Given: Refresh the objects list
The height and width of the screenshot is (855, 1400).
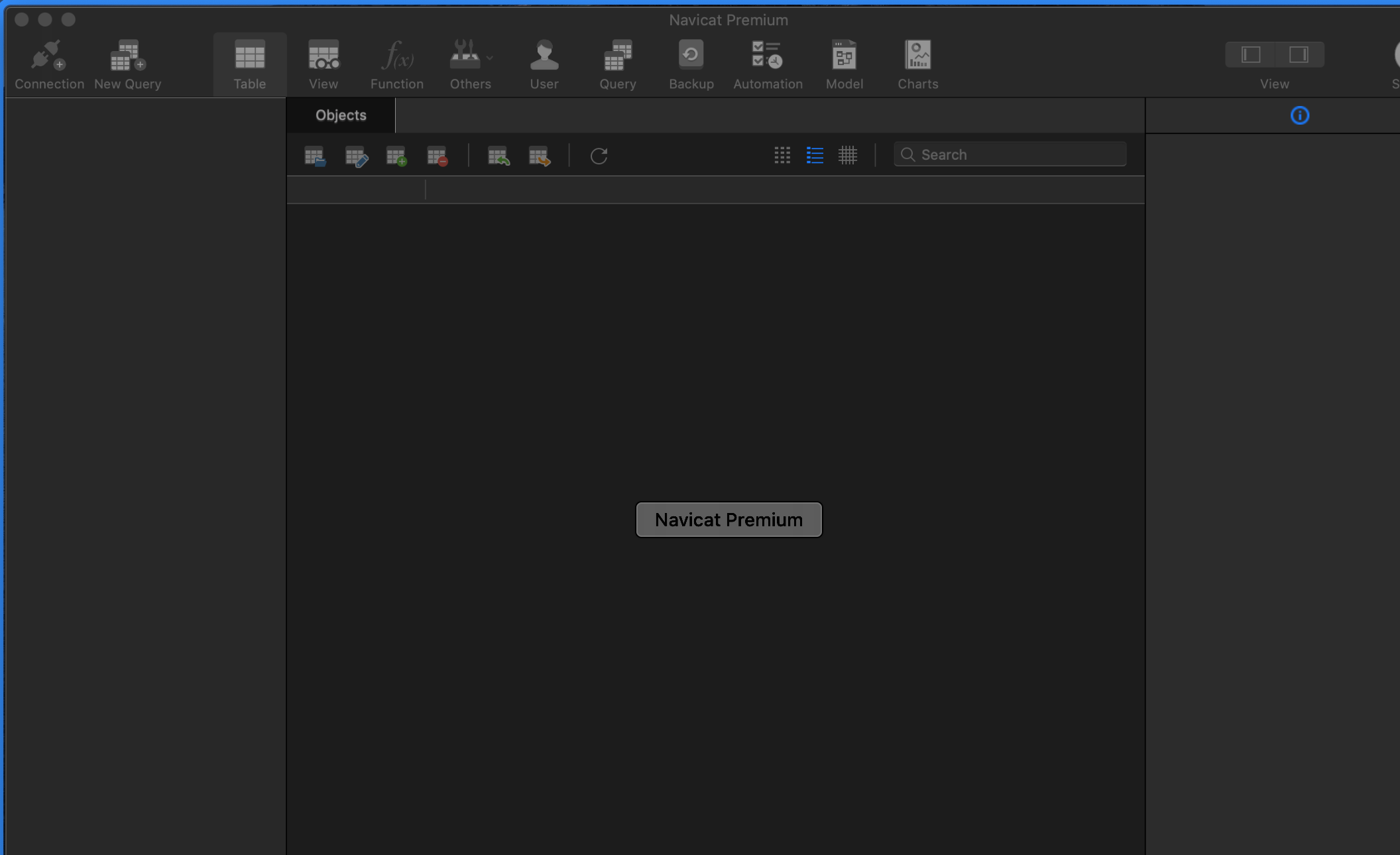Looking at the screenshot, I should pos(599,156).
